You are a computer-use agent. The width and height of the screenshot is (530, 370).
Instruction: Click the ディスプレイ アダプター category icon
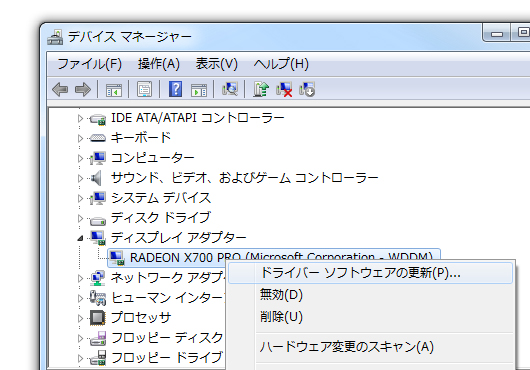click(98, 238)
